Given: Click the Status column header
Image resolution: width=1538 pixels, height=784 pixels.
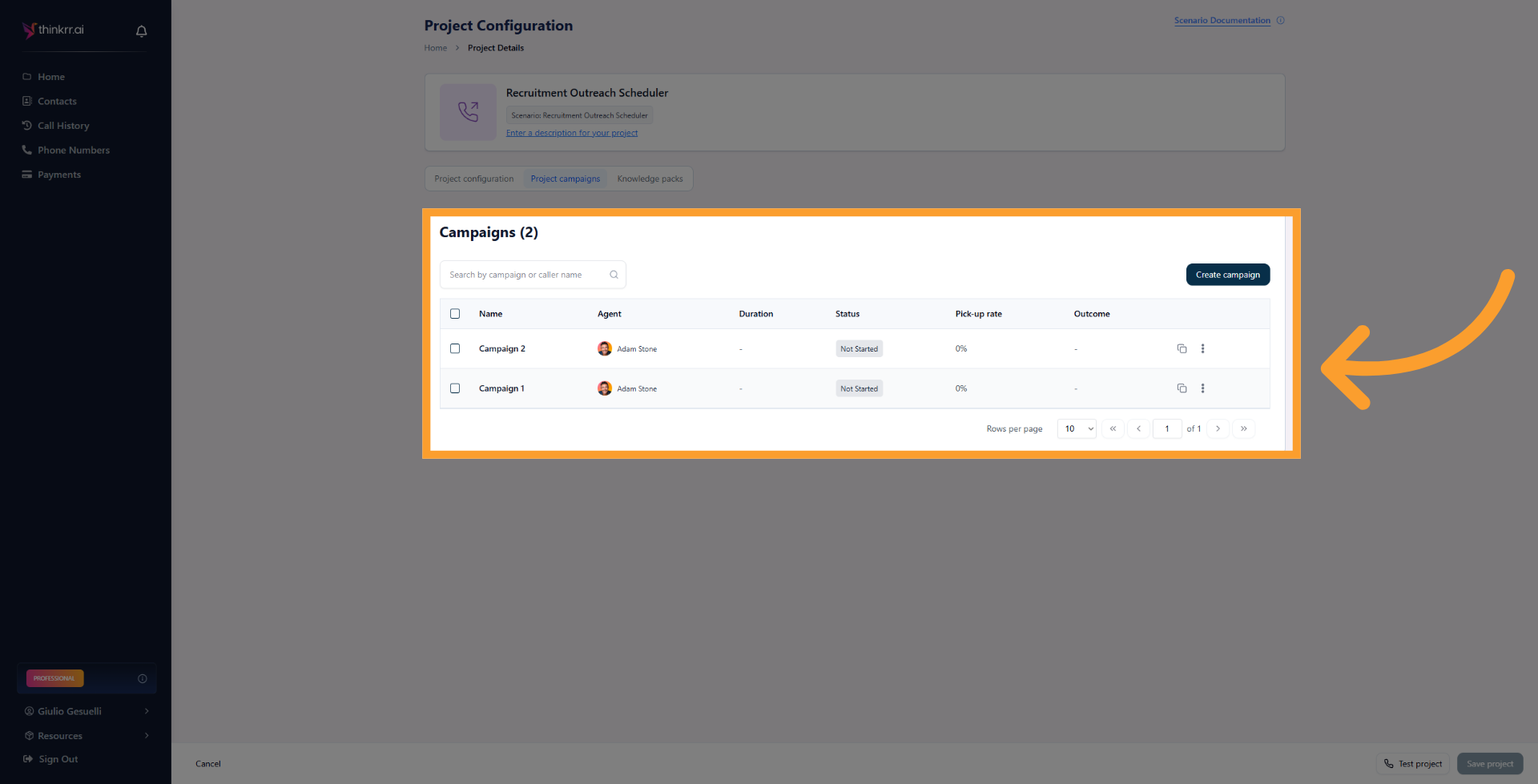Looking at the screenshot, I should [848, 314].
